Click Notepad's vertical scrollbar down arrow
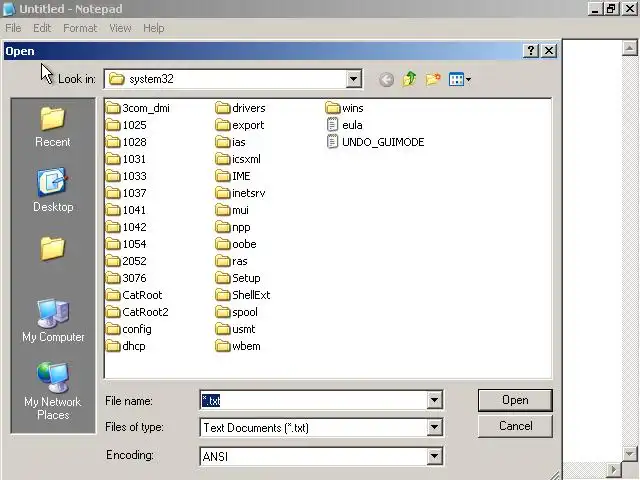 629,453
